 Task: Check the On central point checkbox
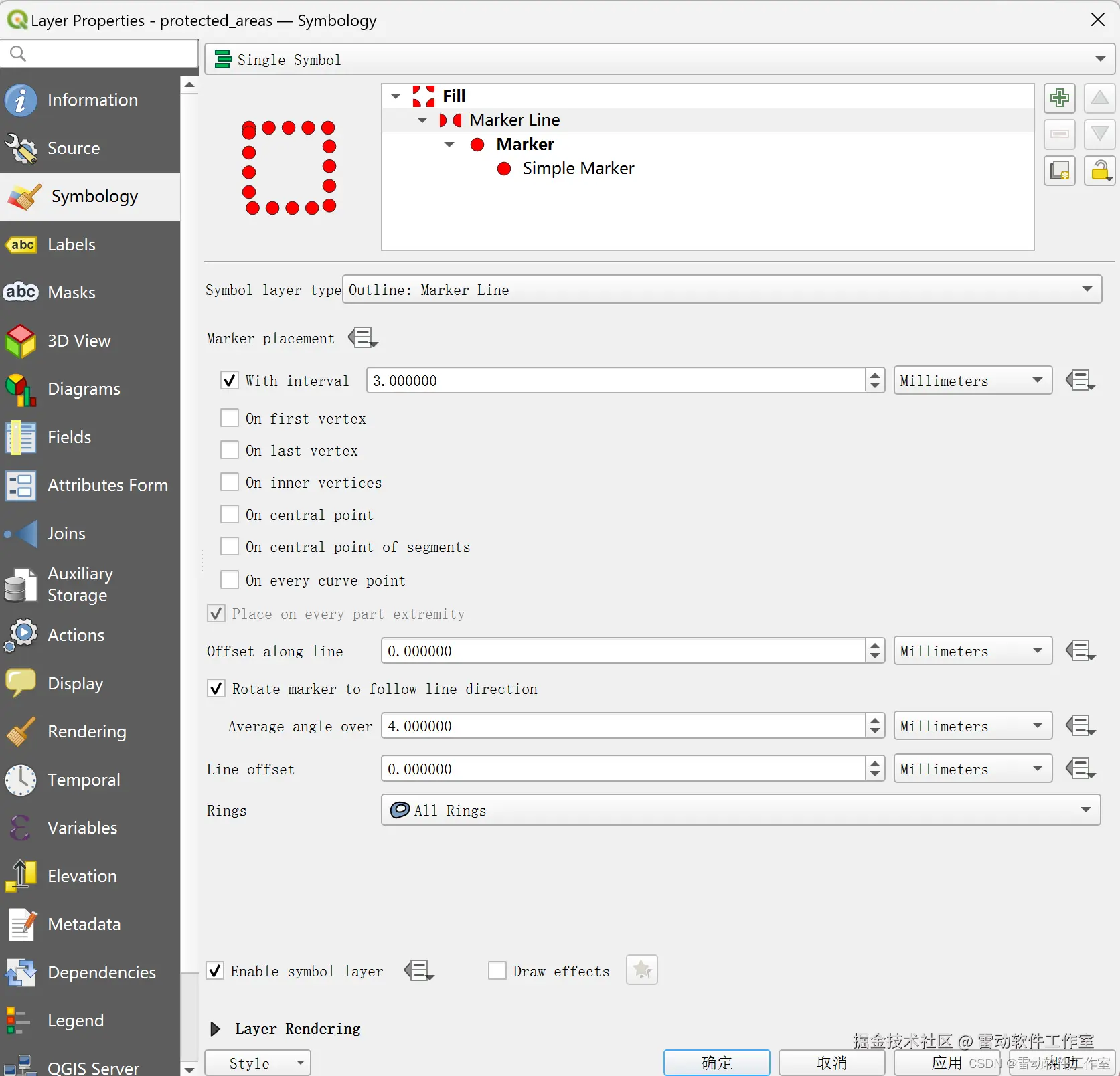230,515
